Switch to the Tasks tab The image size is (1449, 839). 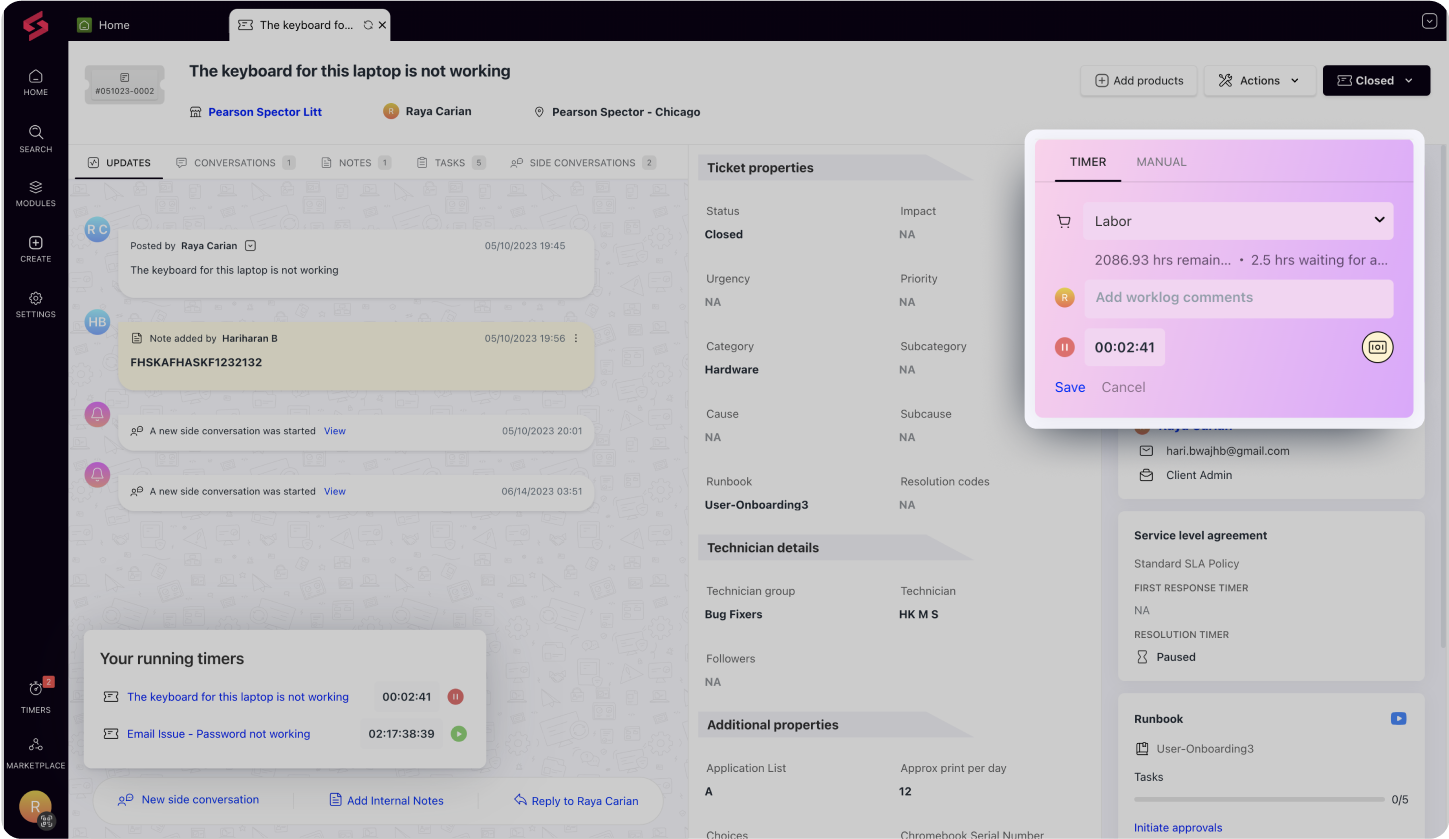point(451,163)
